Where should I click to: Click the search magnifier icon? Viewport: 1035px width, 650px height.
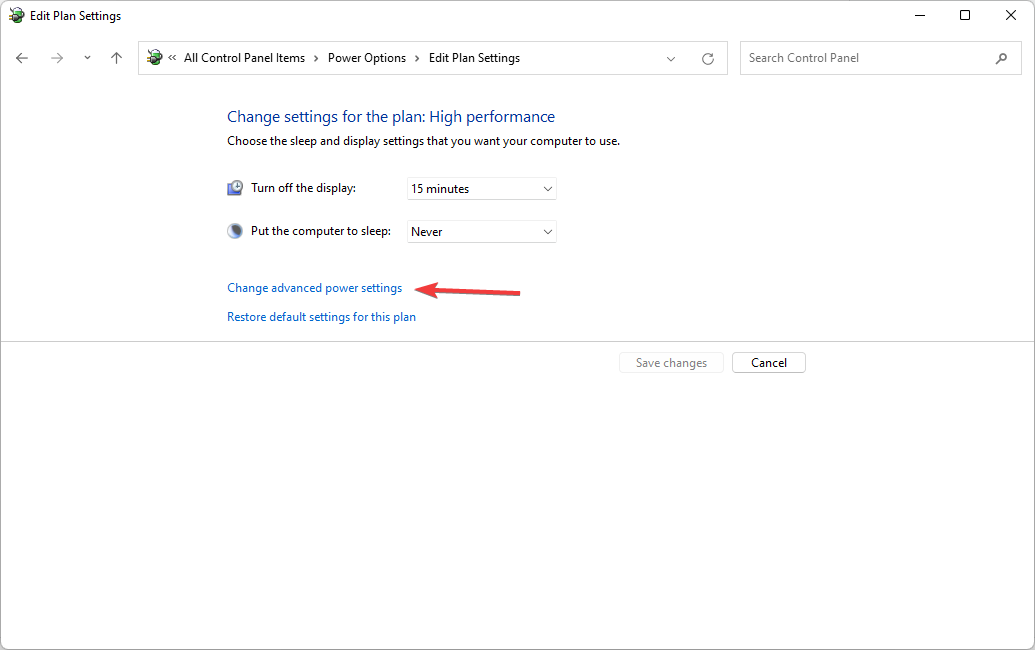pyautogui.click(x=1001, y=58)
